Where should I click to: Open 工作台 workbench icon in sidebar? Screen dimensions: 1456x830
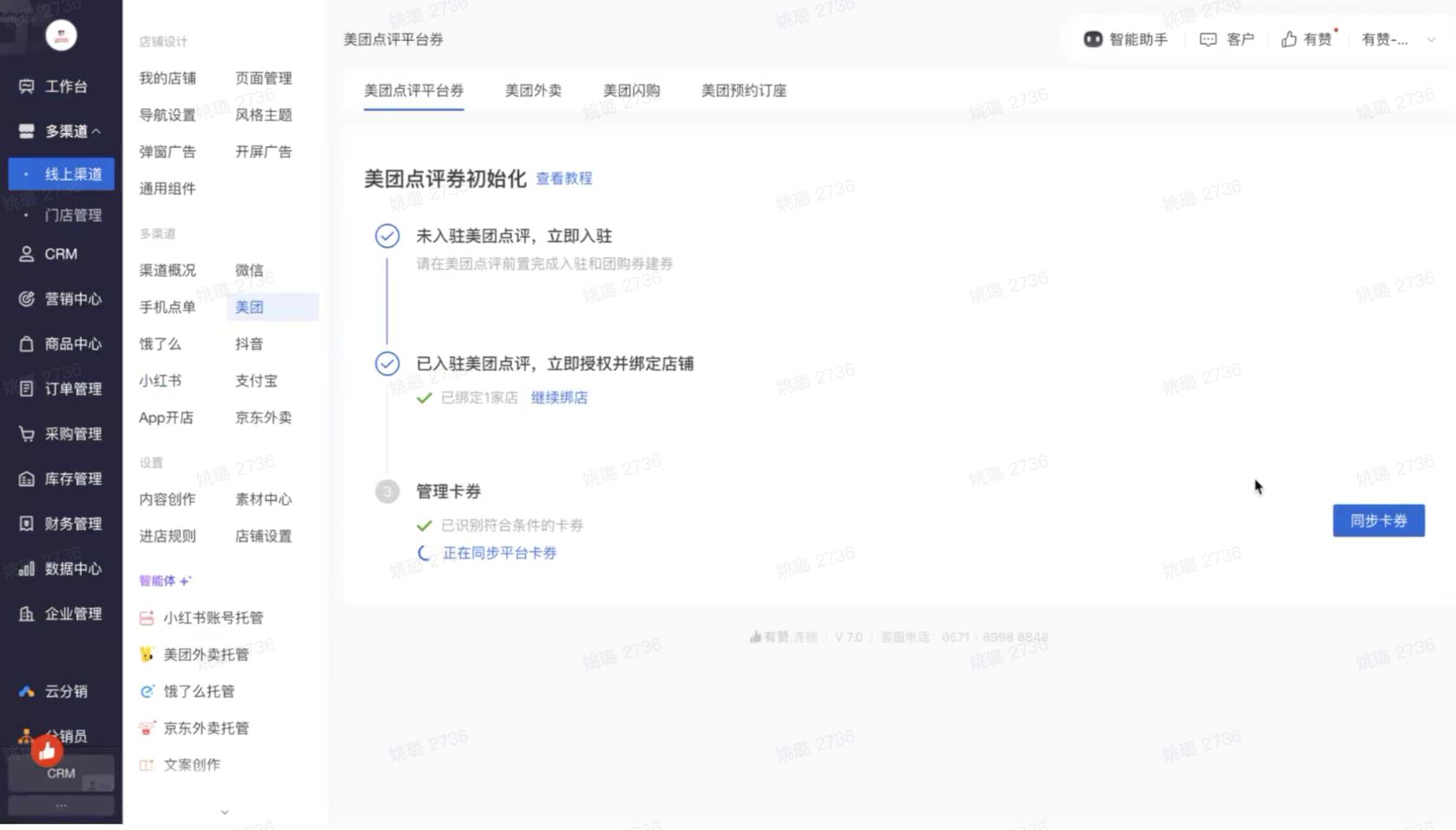click(x=26, y=86)
